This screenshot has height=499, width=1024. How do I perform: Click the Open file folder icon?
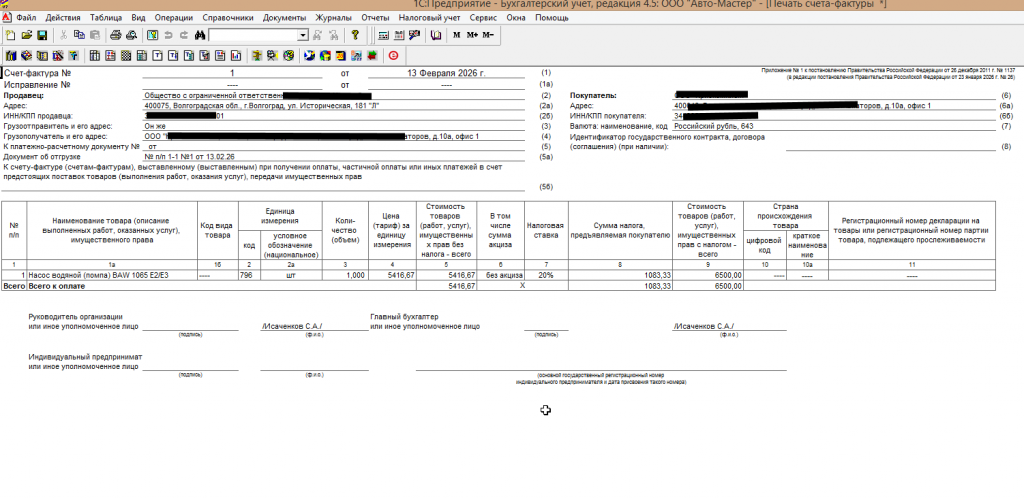(x=27, y=35)
